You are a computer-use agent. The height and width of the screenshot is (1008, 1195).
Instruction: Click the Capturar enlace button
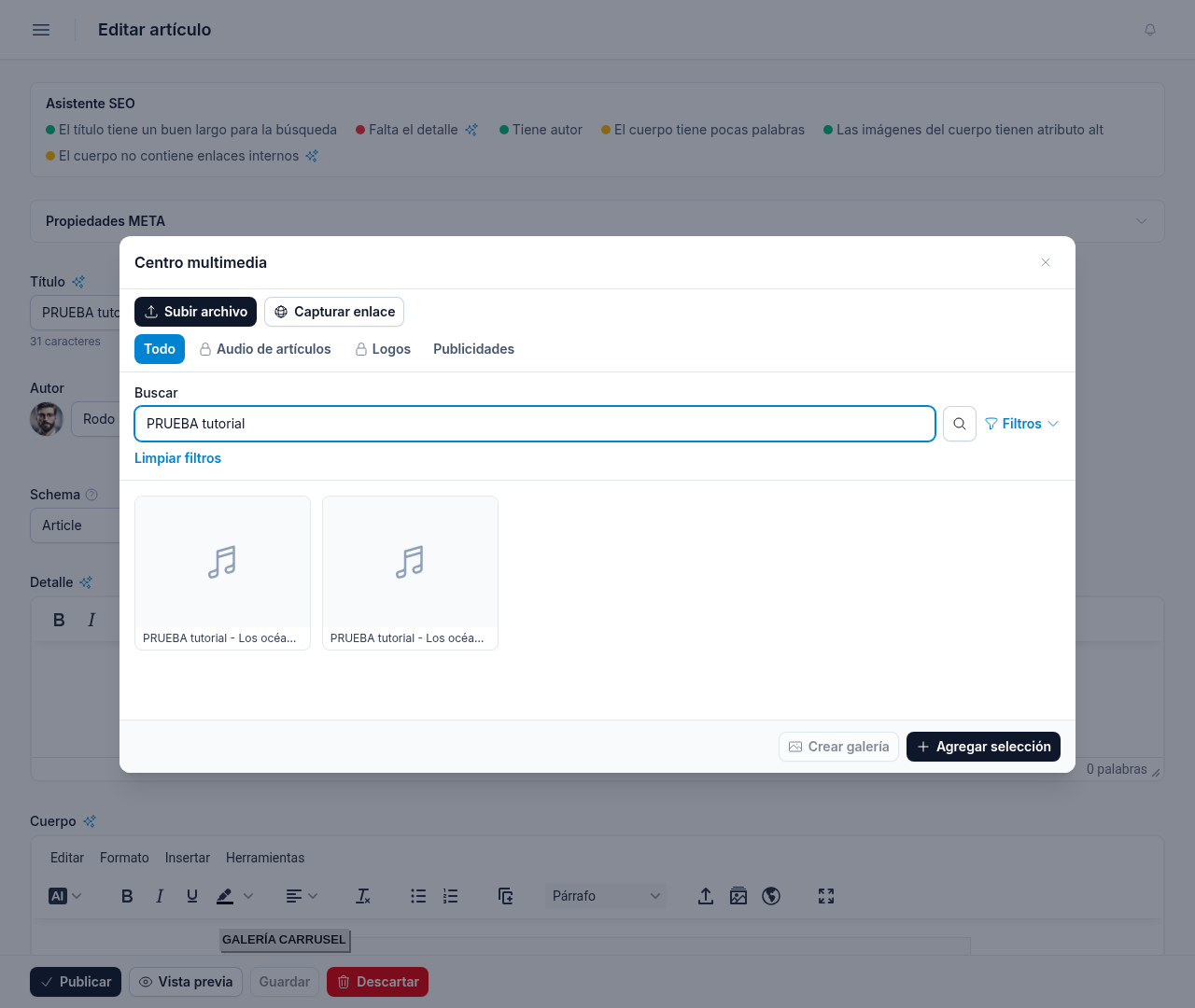[x=334, y=312]
